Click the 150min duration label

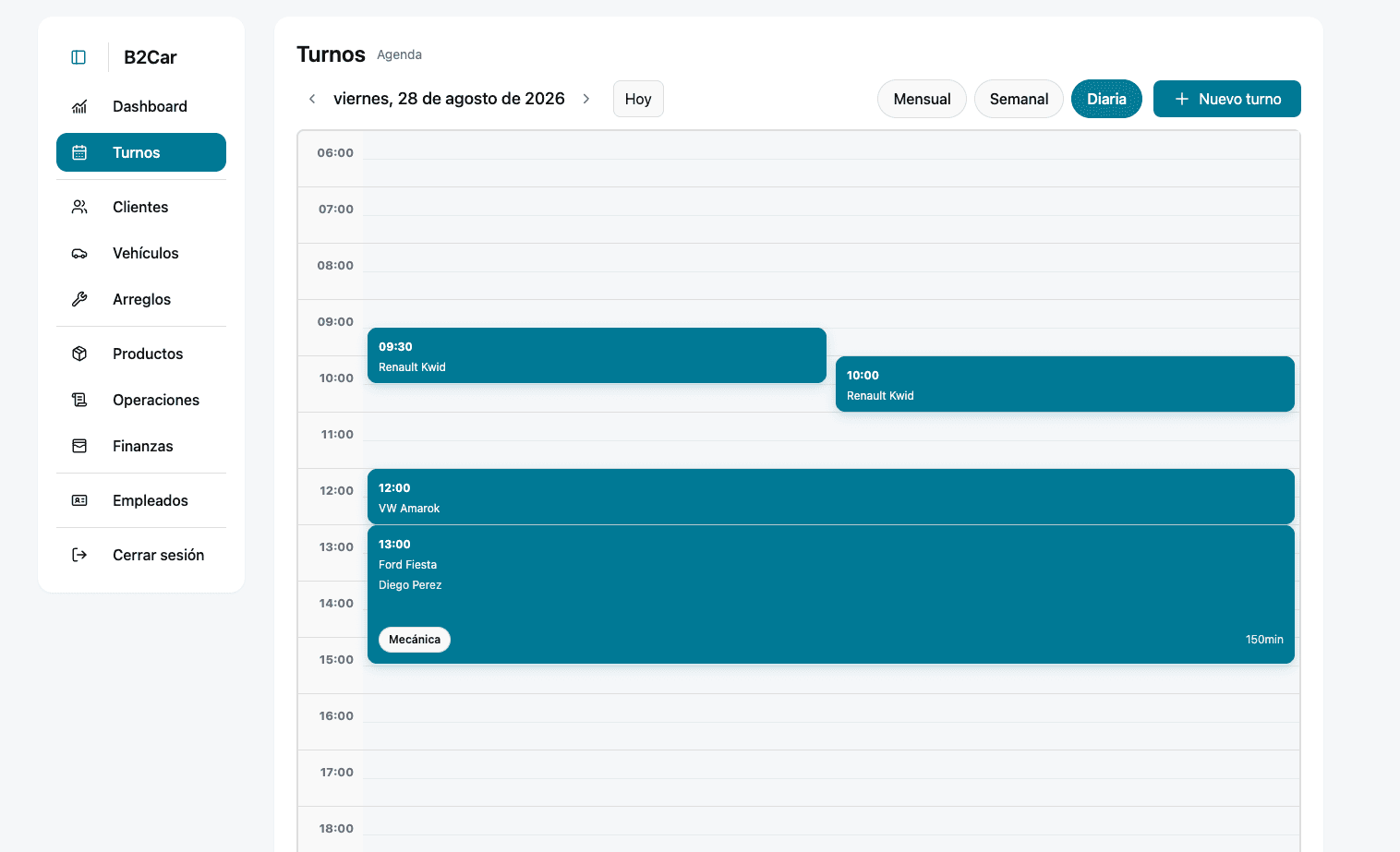pos(1264,640)
